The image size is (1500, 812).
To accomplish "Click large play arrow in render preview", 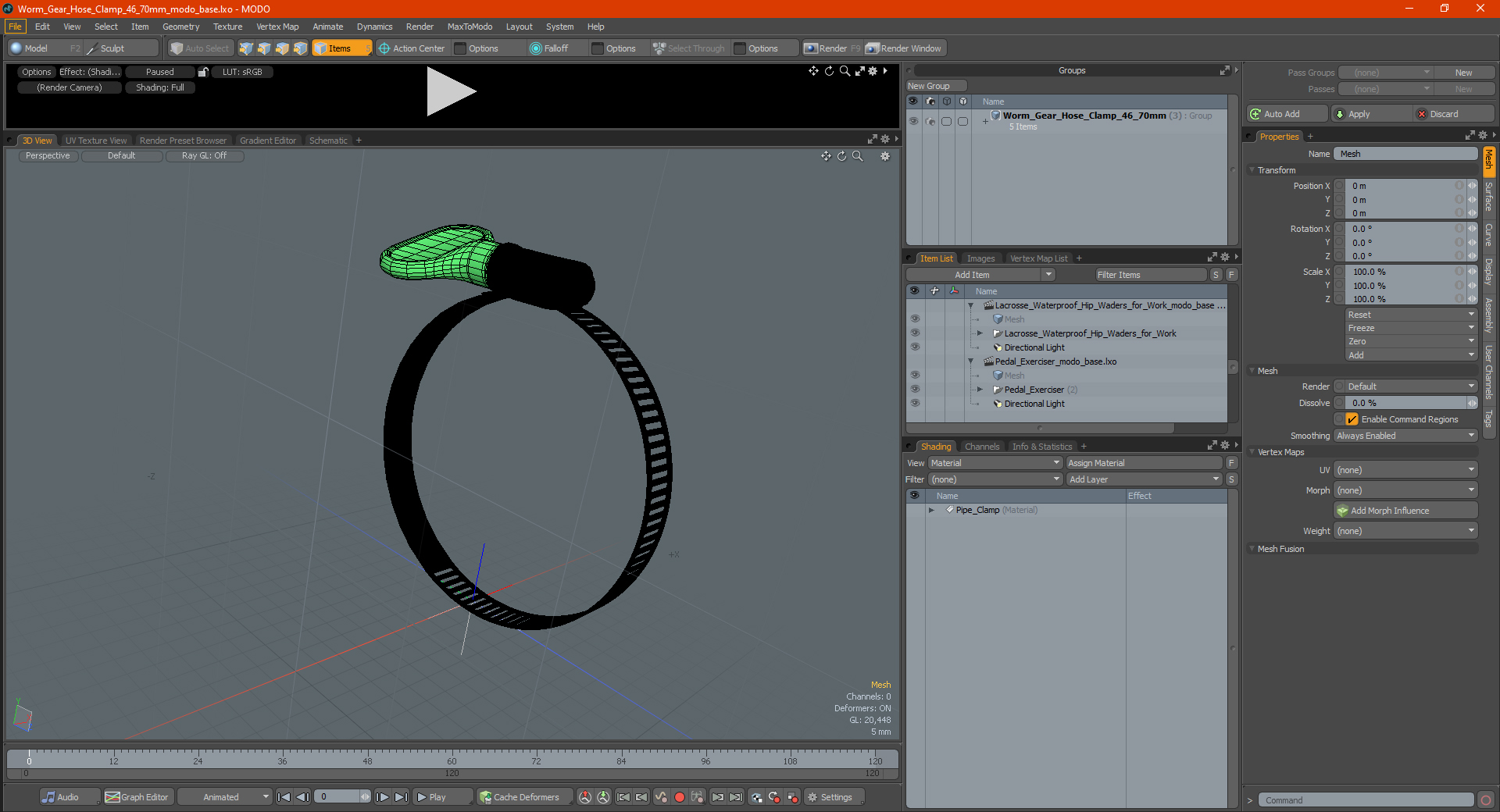I will [451, 91].
